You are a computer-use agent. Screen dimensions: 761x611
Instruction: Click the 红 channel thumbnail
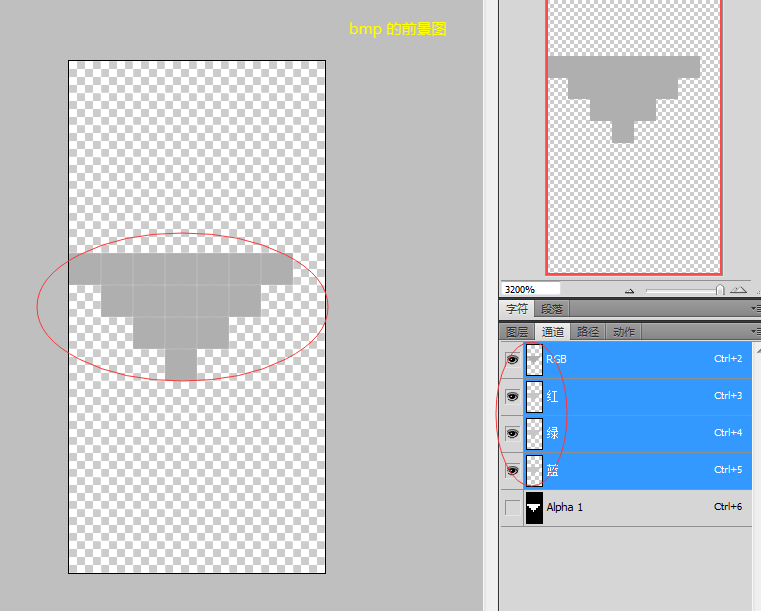[534, 396]
